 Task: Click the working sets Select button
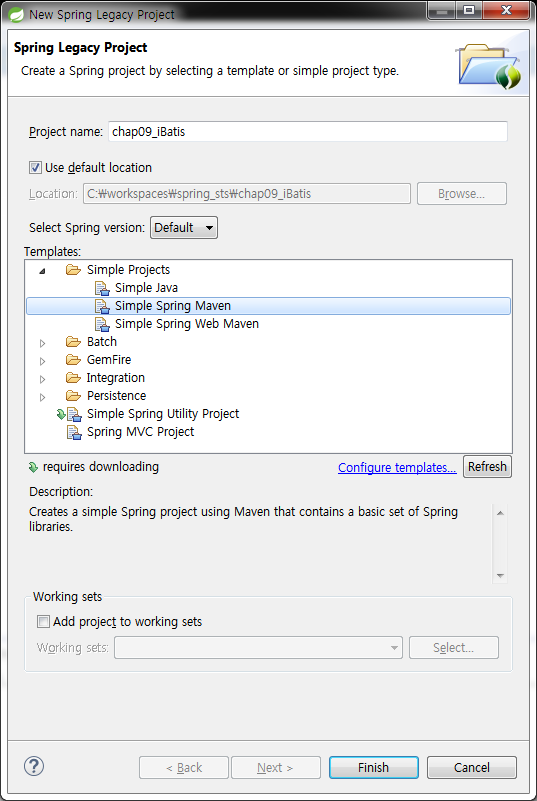pyautogui.click(x=453, y=648)
